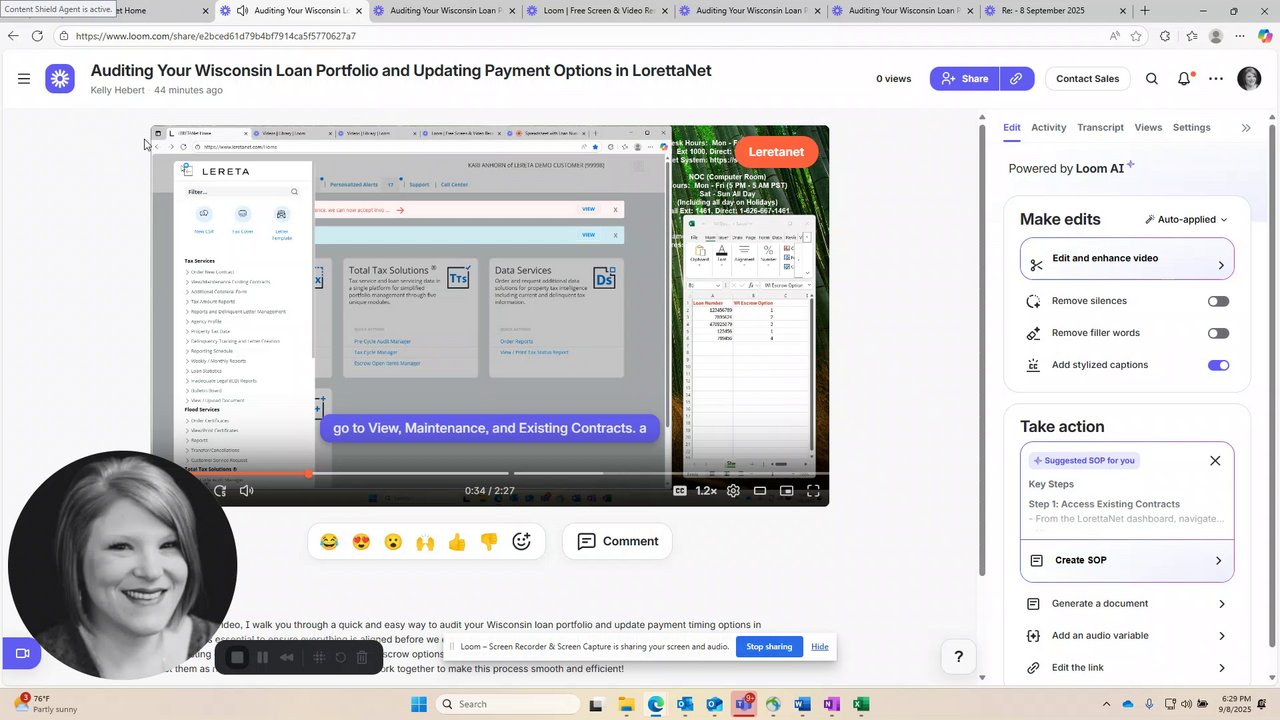Click the browser address bar URL
This screenshot has width=1280, height=720.
point(215,36)
